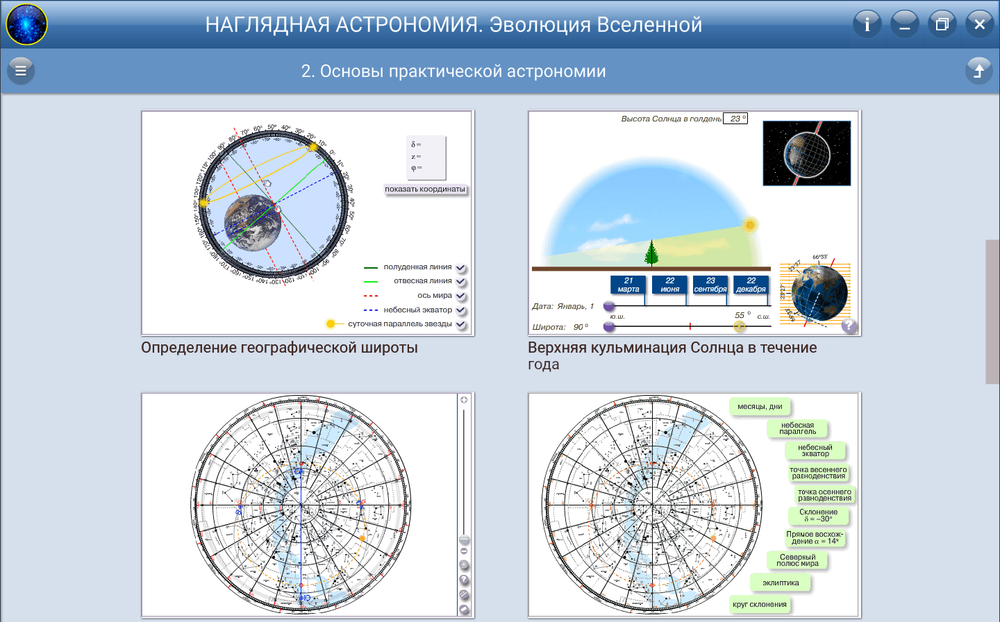Toggle 'суточная параллель звезды' visibility

[460, 322]
